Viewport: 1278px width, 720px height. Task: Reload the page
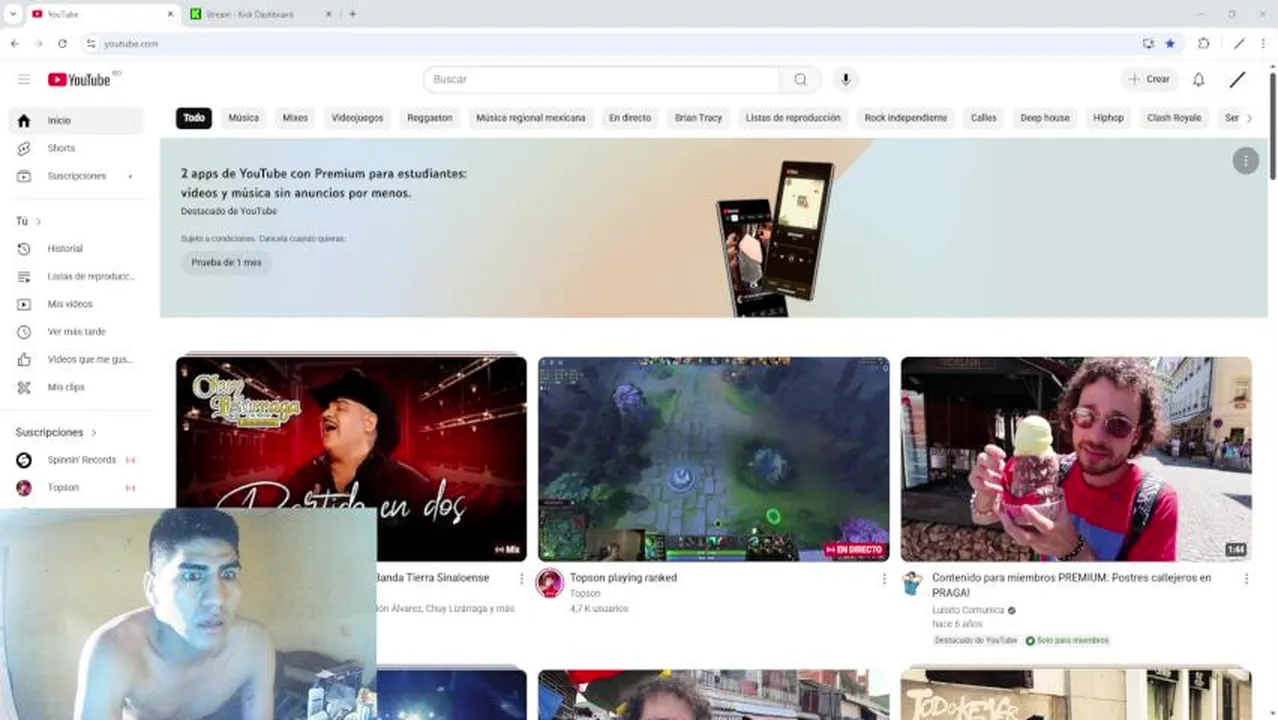pyautogui.click(x=62, y=43)
